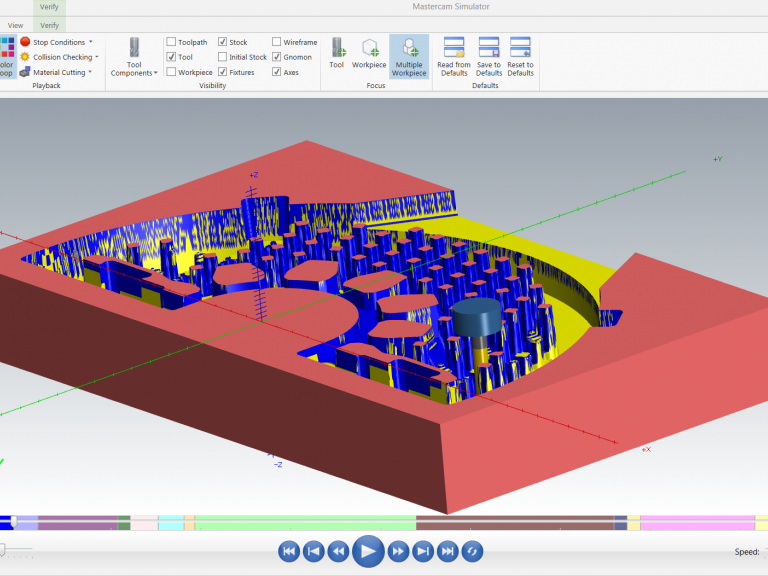Uncheck the Gnomon checkbox
The width and height of the screenshot is (768, 576).
click(276, 57)
